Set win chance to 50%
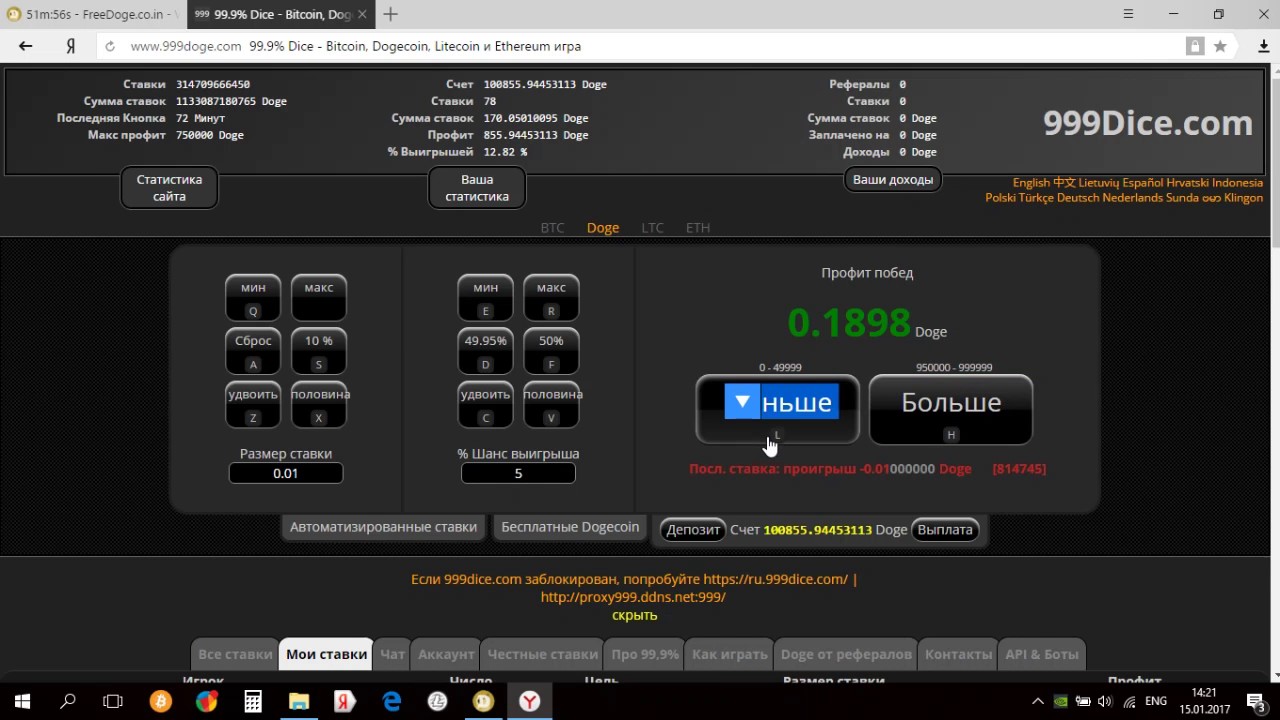This screenshot has width=1280, height=720. pos(551,351)
